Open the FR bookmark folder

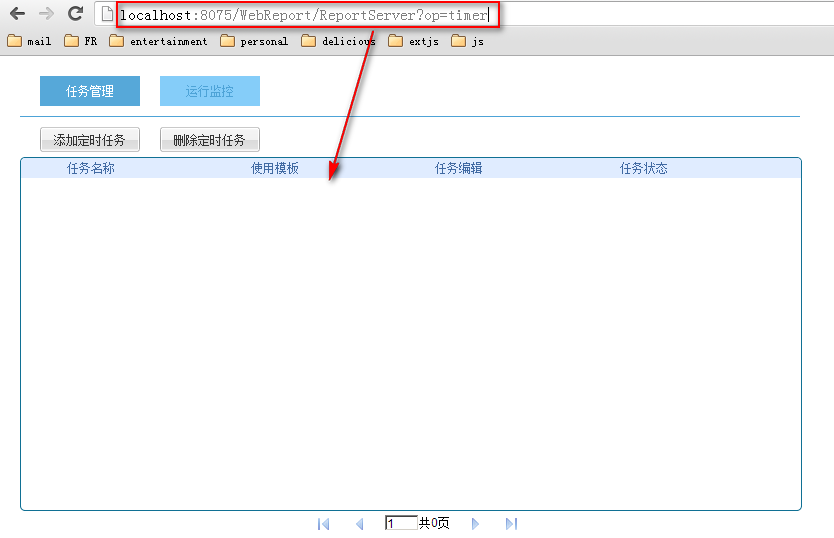(80, 41)
